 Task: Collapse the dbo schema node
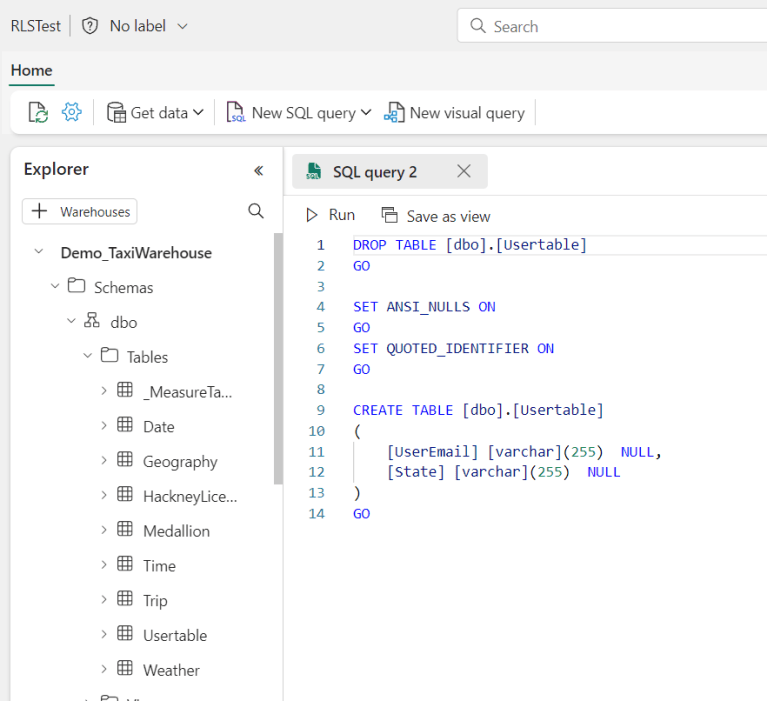[71, 321]
